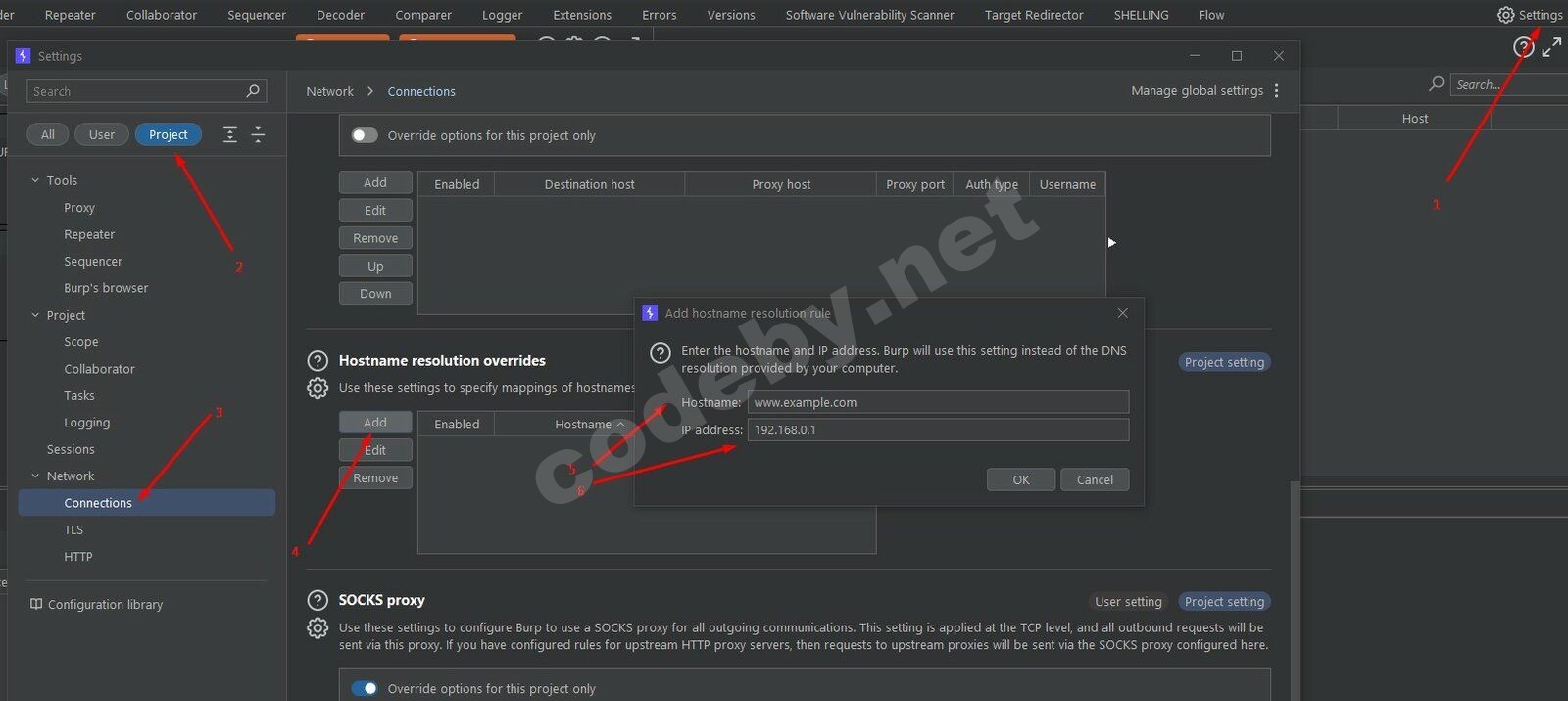Screen dimensions: 1568x701
Task: Open the Target Redirector tab
Action: click(x=1034, y=15)
